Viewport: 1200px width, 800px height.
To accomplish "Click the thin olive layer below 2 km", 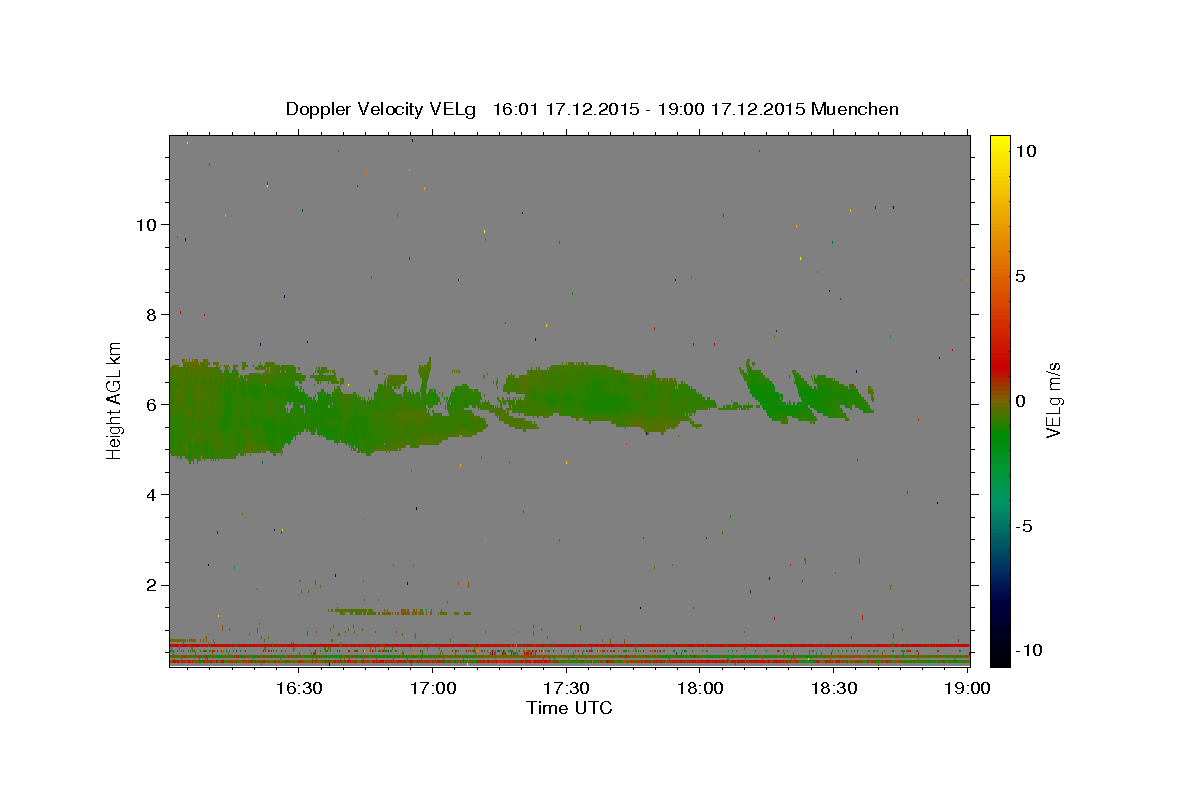I will pos(400,611).
